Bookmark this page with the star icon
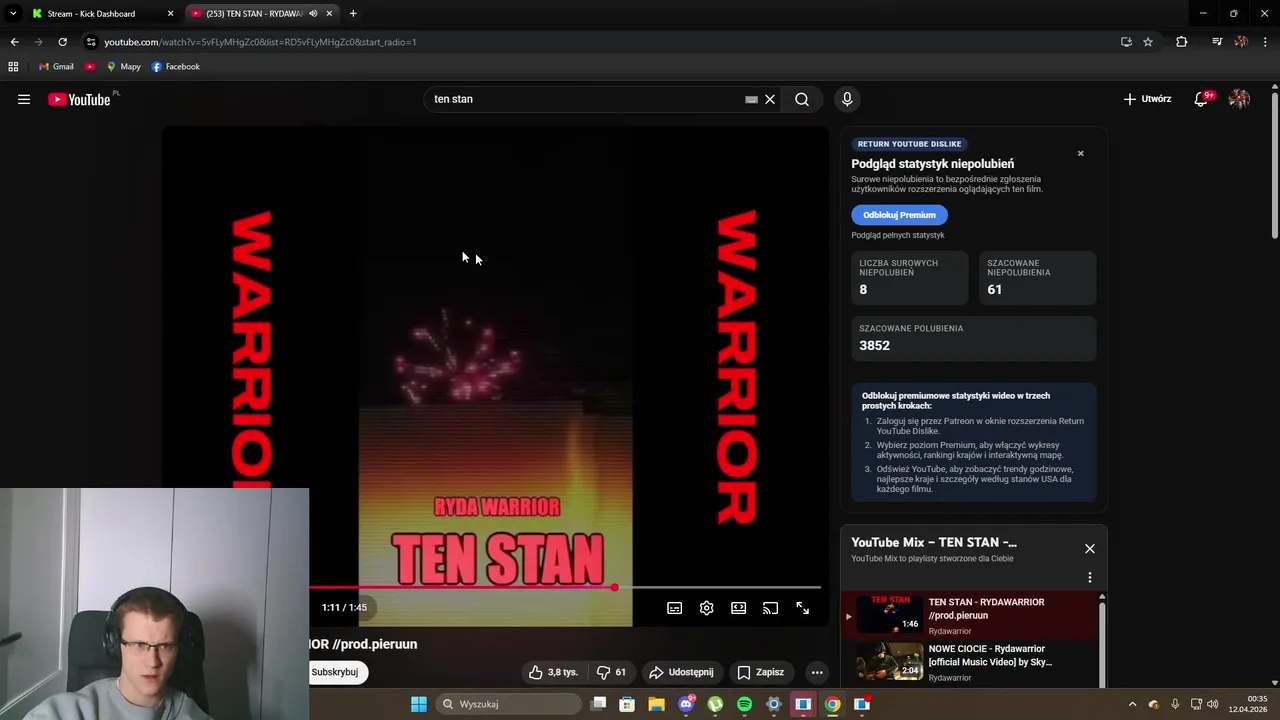This screenshot has height=720, width=1280. click(1148, 42)
